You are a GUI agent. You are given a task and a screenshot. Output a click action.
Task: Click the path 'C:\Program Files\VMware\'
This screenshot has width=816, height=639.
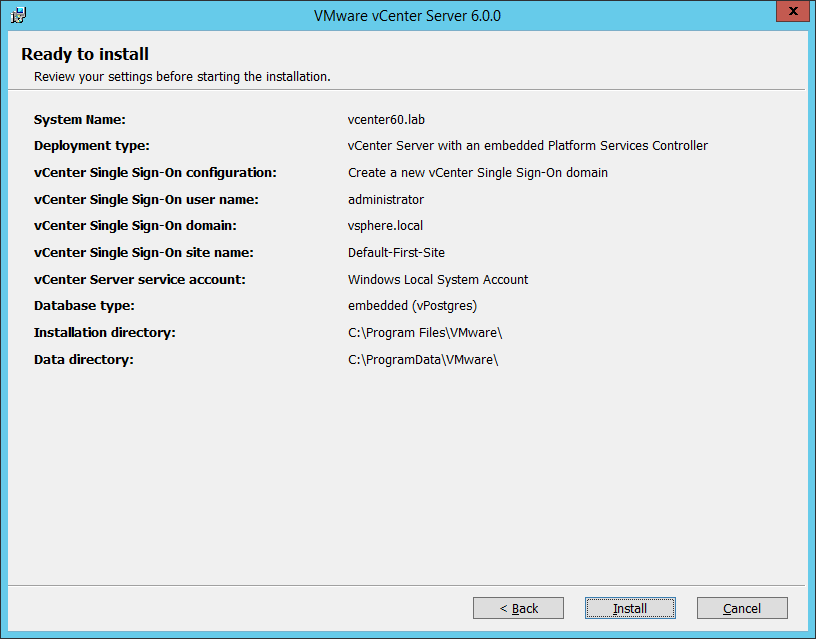tap(425, 333)
